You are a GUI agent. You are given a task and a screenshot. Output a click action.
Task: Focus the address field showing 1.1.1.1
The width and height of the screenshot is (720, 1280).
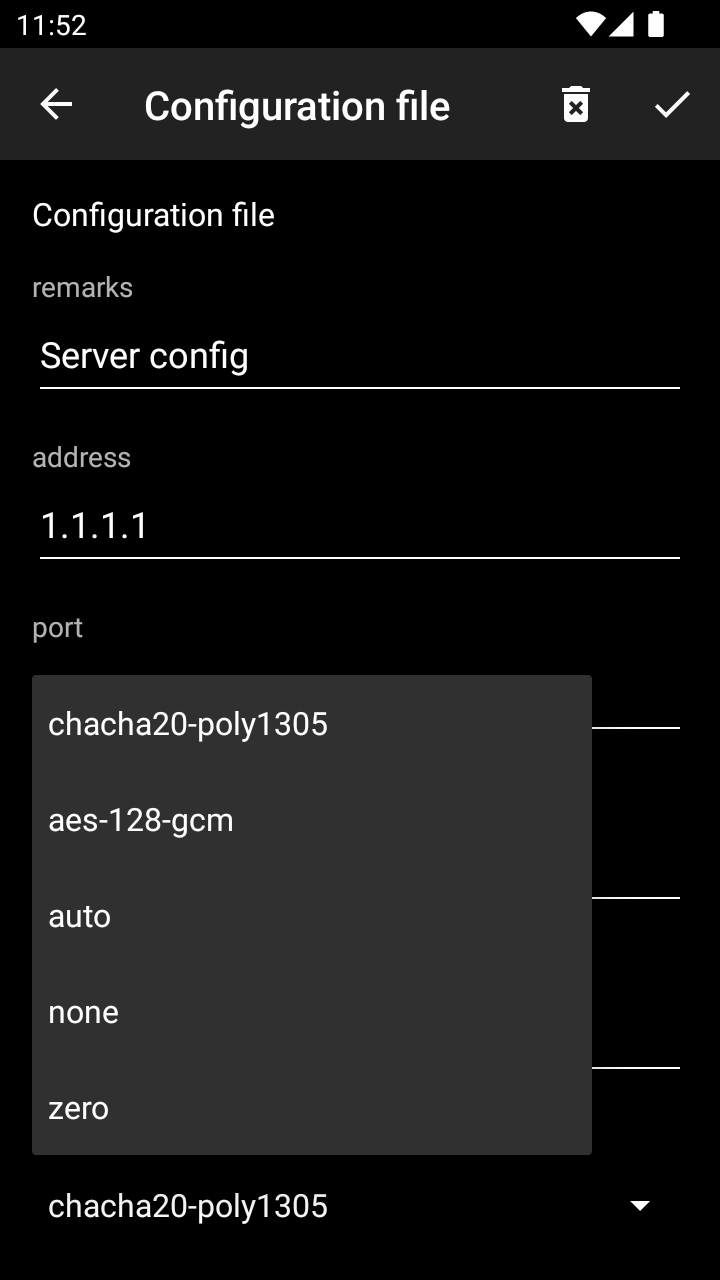tap(360, 526)
